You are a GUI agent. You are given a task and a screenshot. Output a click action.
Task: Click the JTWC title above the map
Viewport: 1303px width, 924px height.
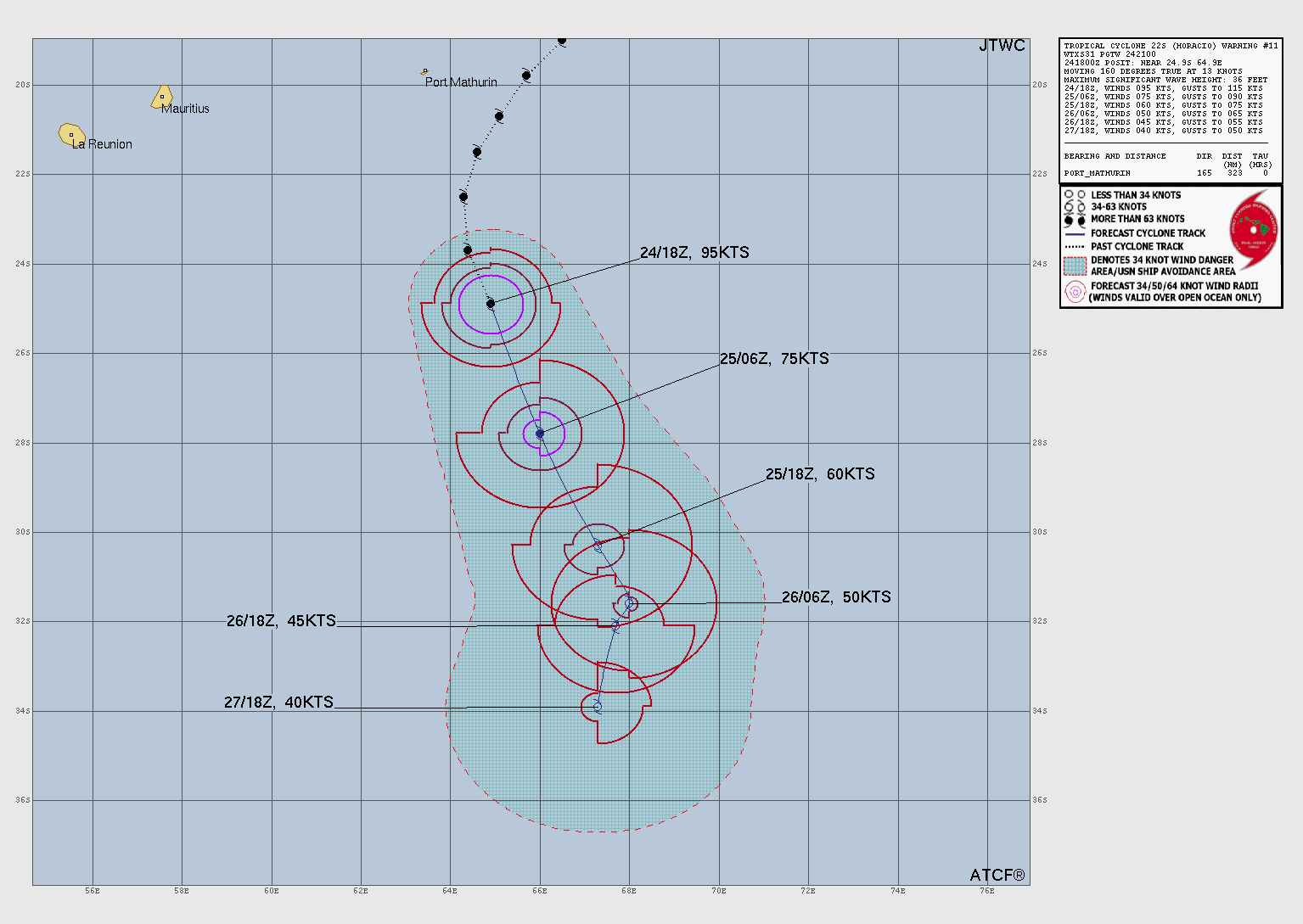(x=1002, y=46)
